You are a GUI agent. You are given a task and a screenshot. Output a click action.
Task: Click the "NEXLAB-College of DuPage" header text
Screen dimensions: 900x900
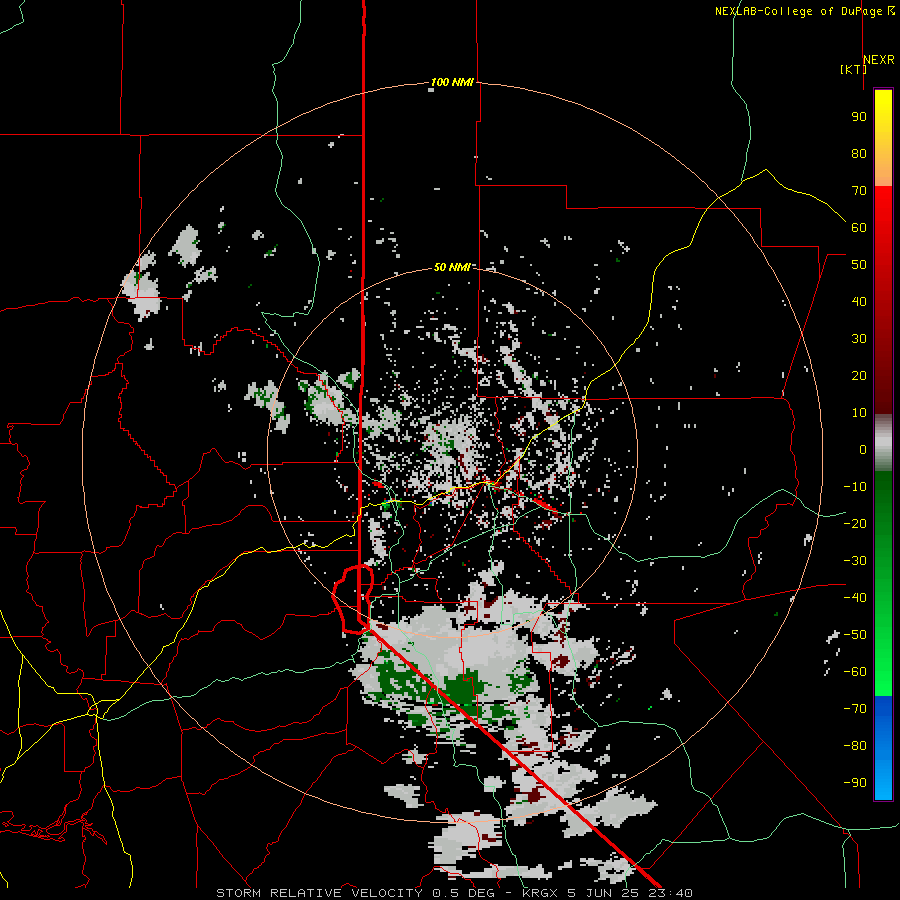(799, 11)
